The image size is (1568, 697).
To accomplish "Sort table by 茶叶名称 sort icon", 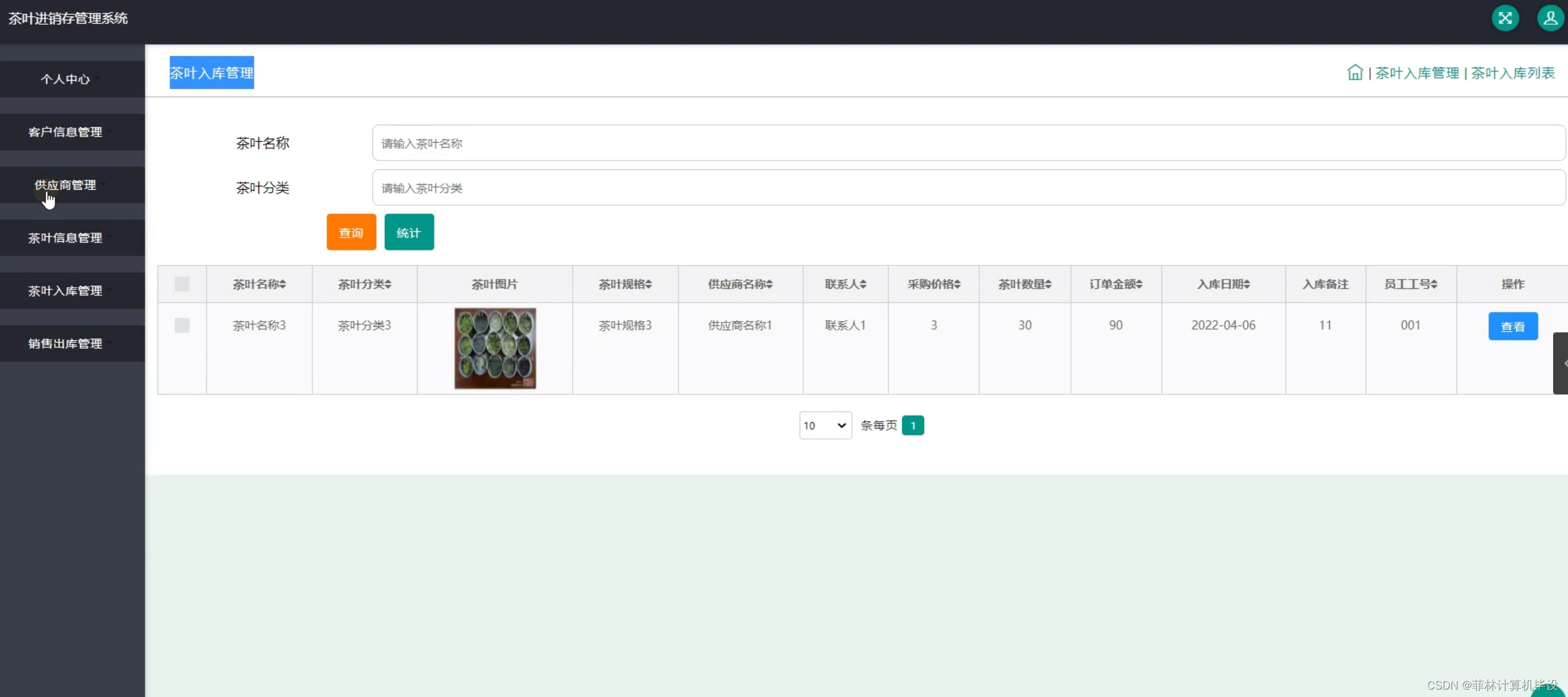I will click(x=283, y=284).
